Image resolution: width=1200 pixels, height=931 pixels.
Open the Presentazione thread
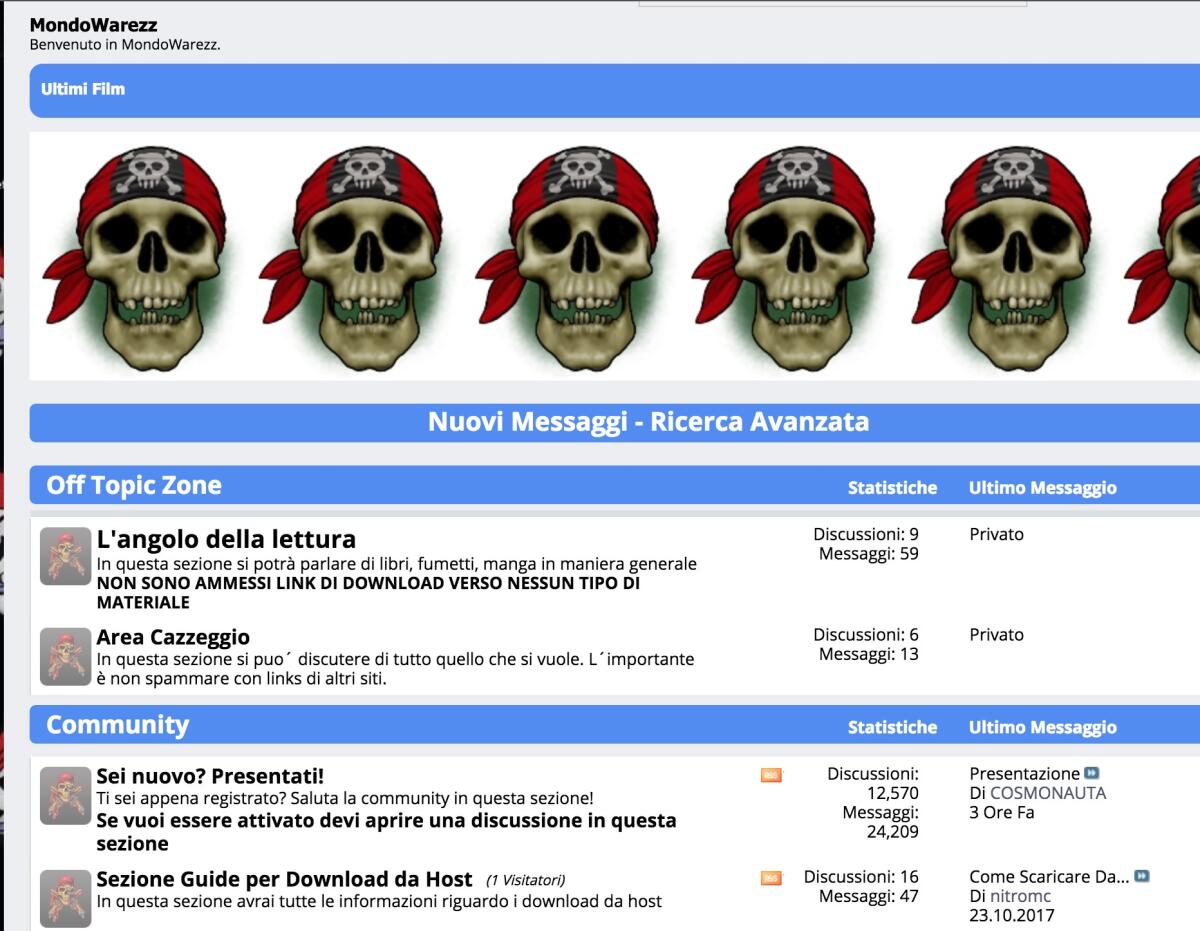[1023, 770]
